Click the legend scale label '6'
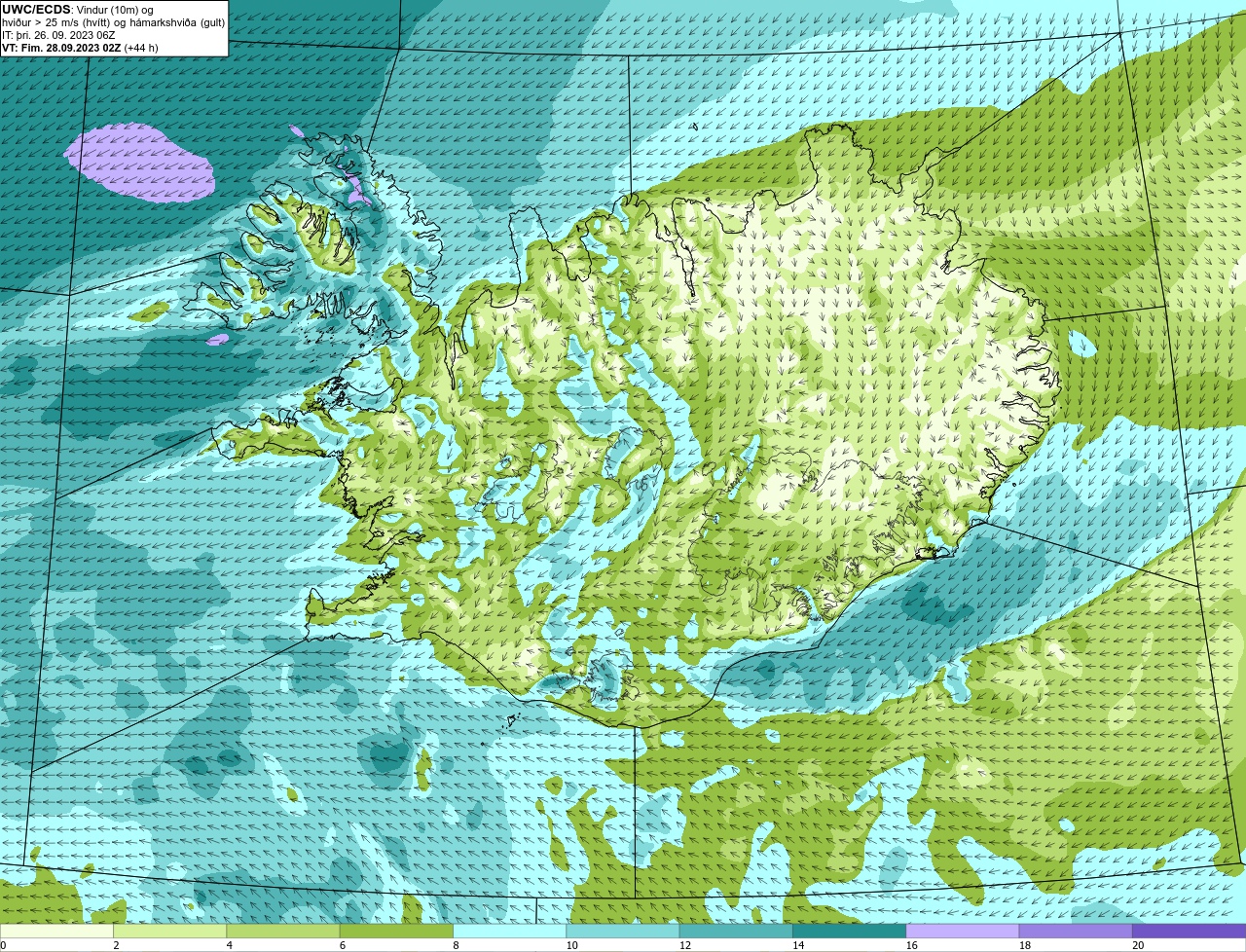 (x=343, y=945)
